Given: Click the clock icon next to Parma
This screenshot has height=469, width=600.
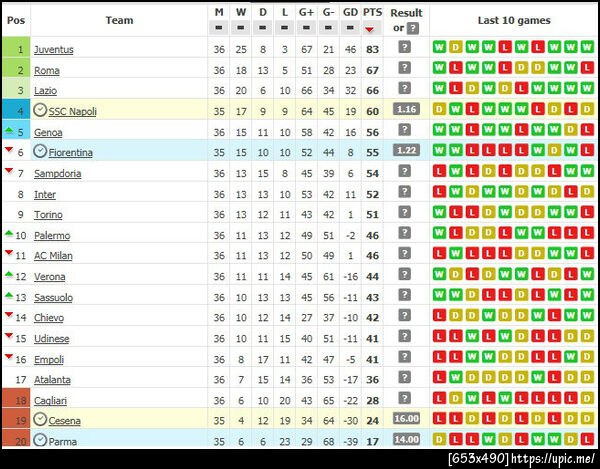Looking at the screenshot, I should point(40,441).
